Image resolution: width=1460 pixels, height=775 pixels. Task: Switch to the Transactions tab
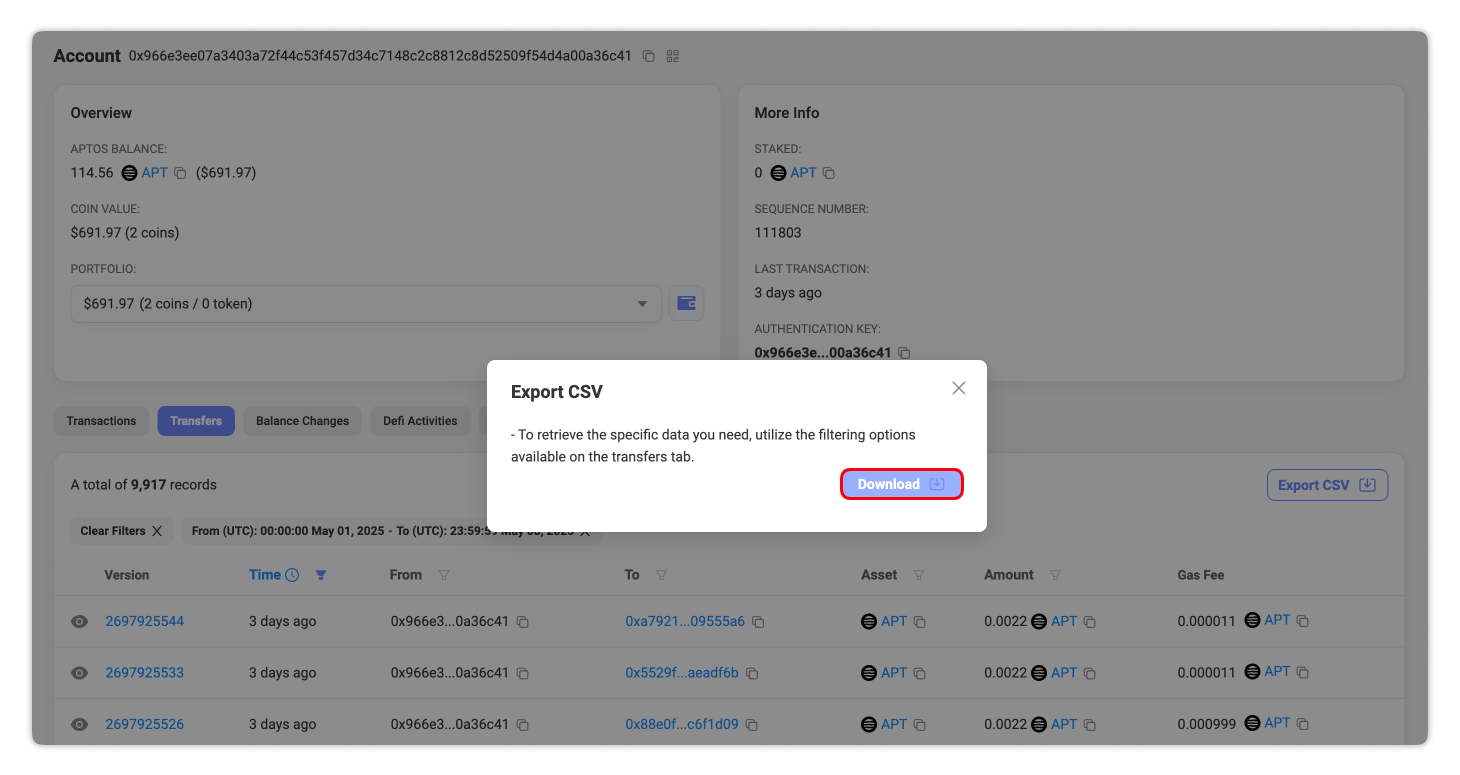[x=101, y=421]
